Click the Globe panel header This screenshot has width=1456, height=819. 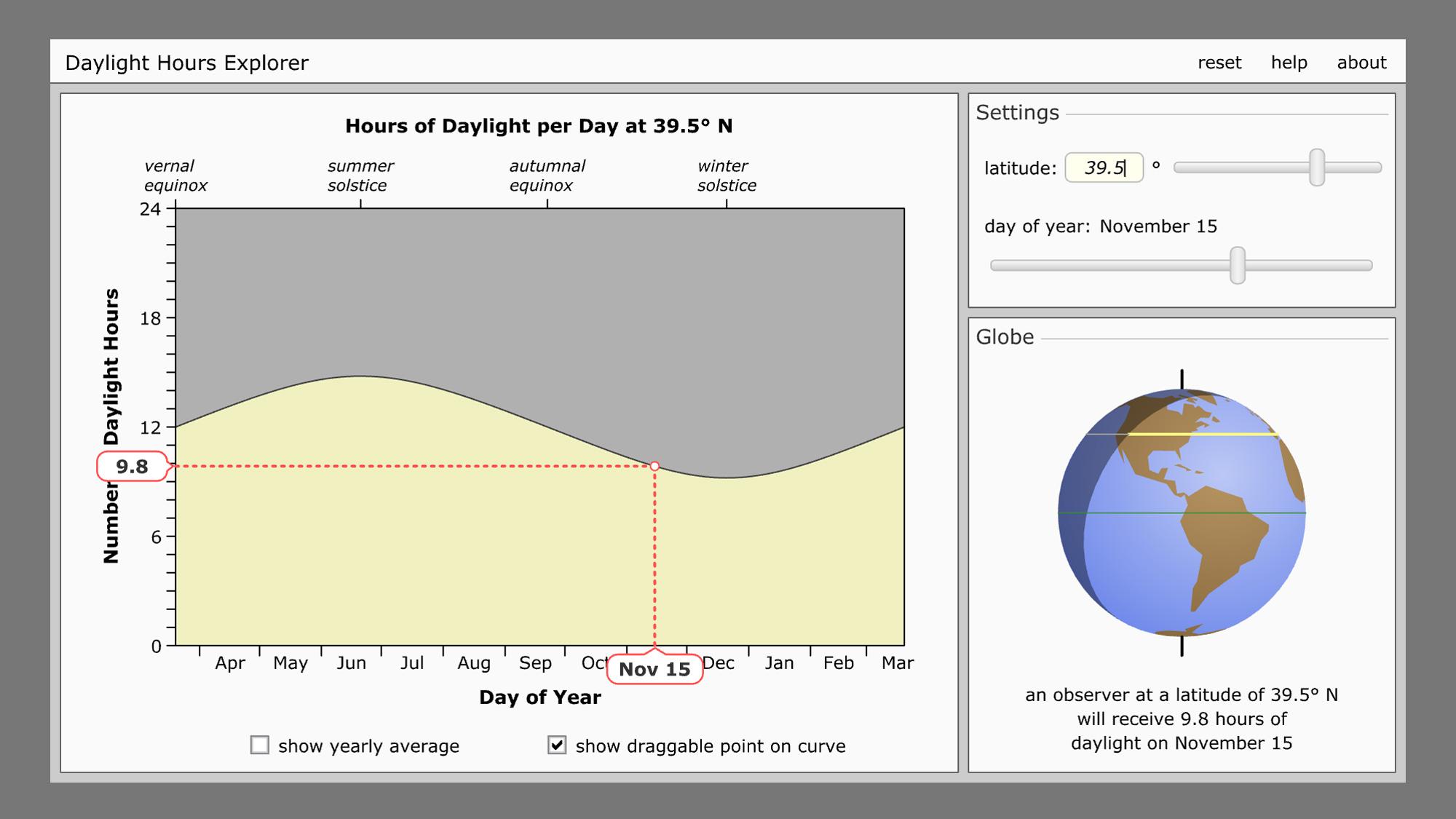point(1005,337)
